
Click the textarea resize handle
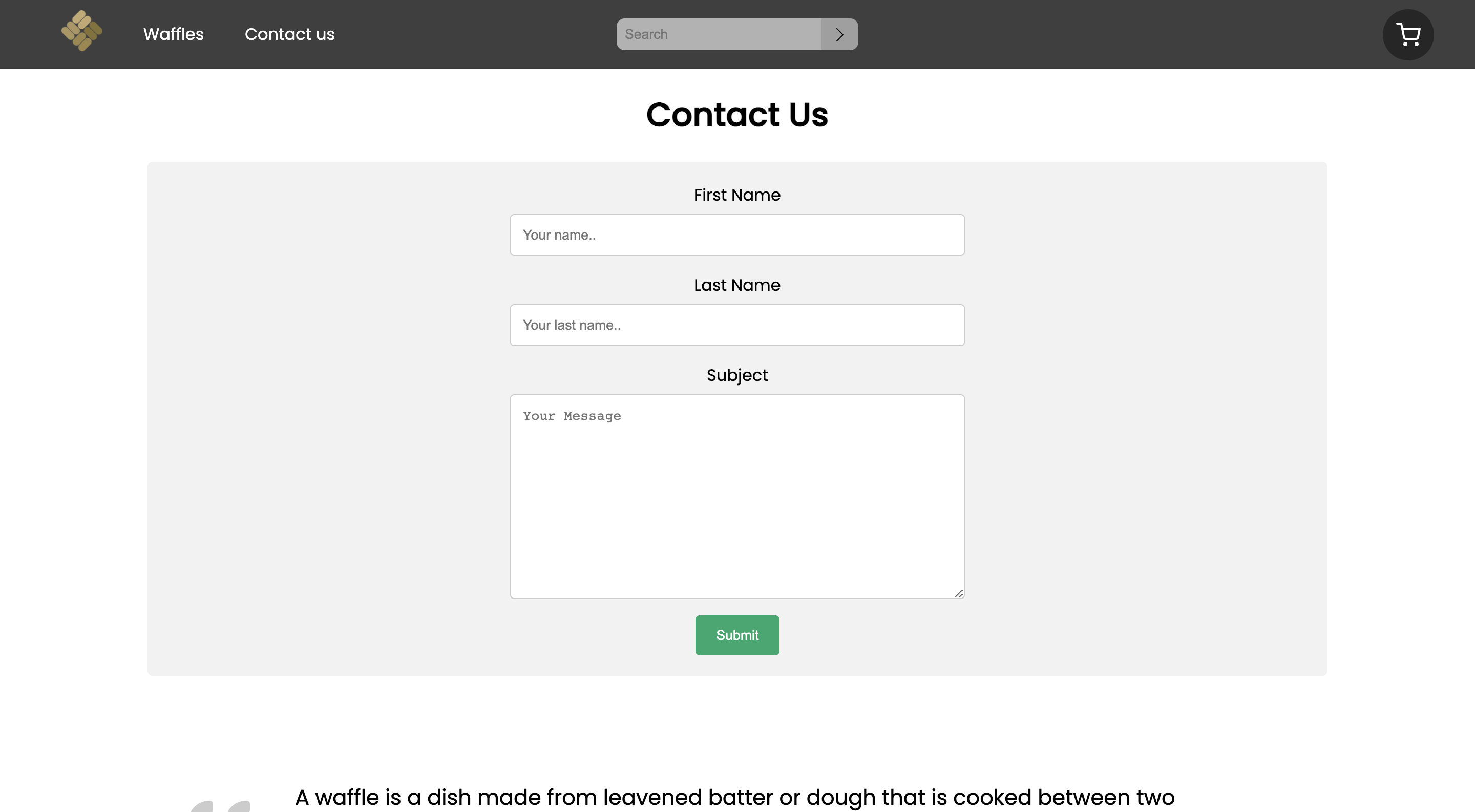(x=960, y=594)
